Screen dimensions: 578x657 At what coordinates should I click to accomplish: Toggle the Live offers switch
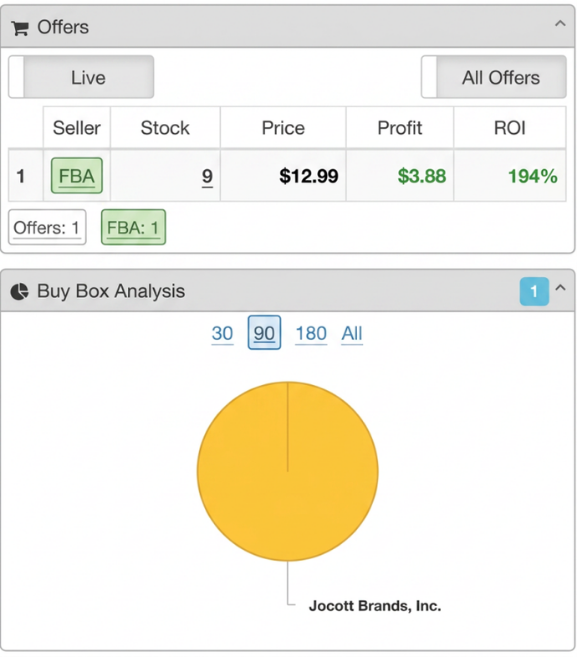pyautogui.click(x=81, y=77)
